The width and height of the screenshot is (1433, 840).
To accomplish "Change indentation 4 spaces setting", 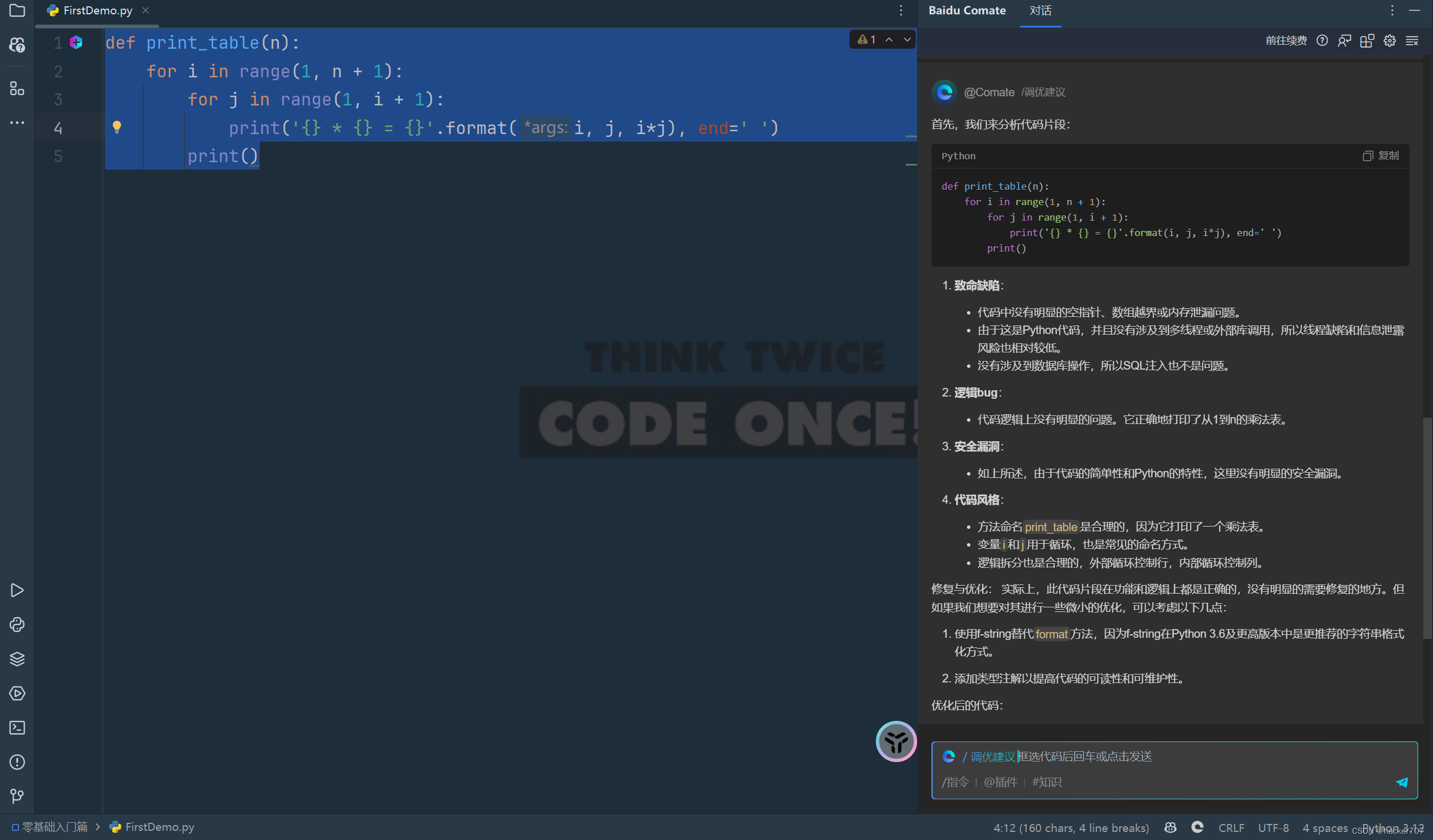I will 1325,828.
